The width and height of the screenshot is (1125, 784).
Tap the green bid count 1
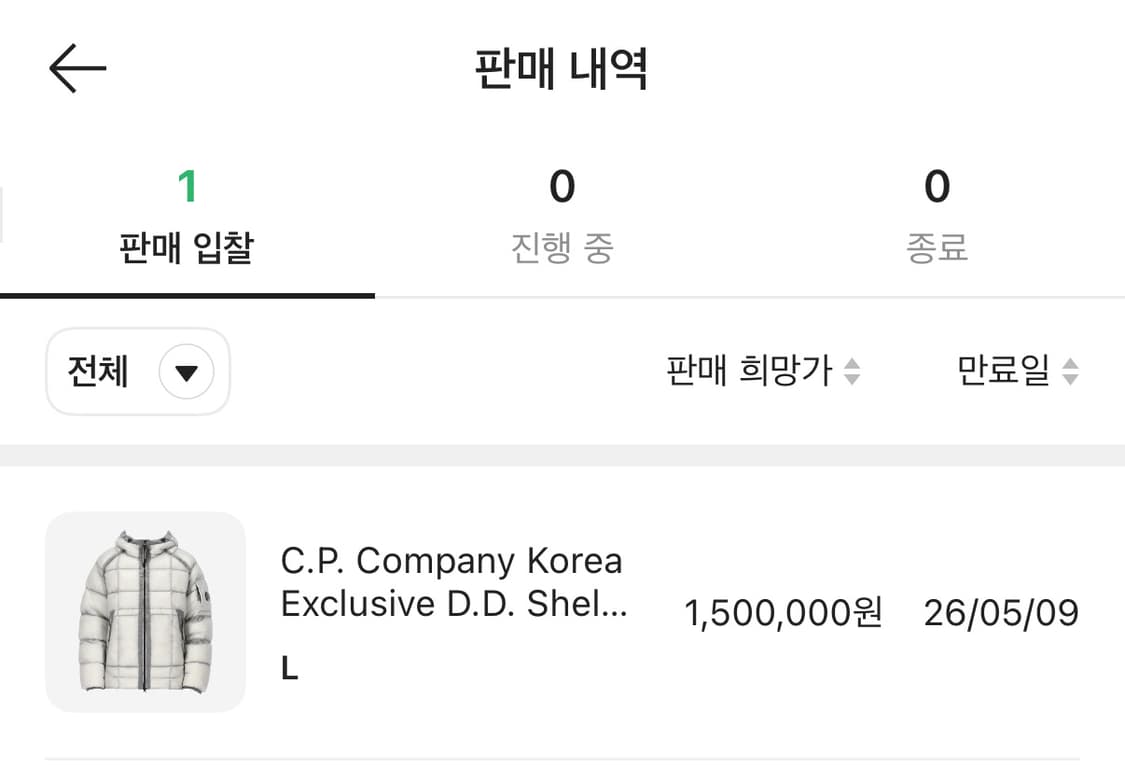[x=187, y=185]
